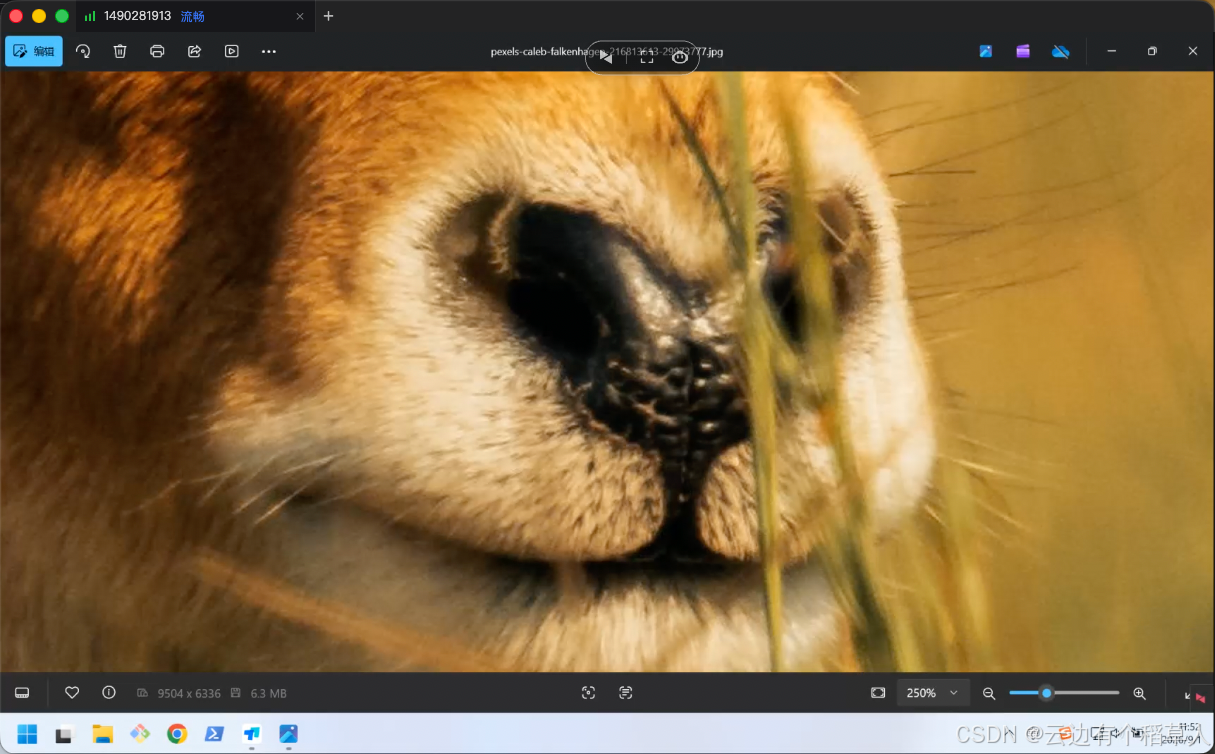Image resolution: width=1215 pixels, height=754 pixels.
Task: Launch Chrome from the taskbar
Action: (x=177, y=734)
